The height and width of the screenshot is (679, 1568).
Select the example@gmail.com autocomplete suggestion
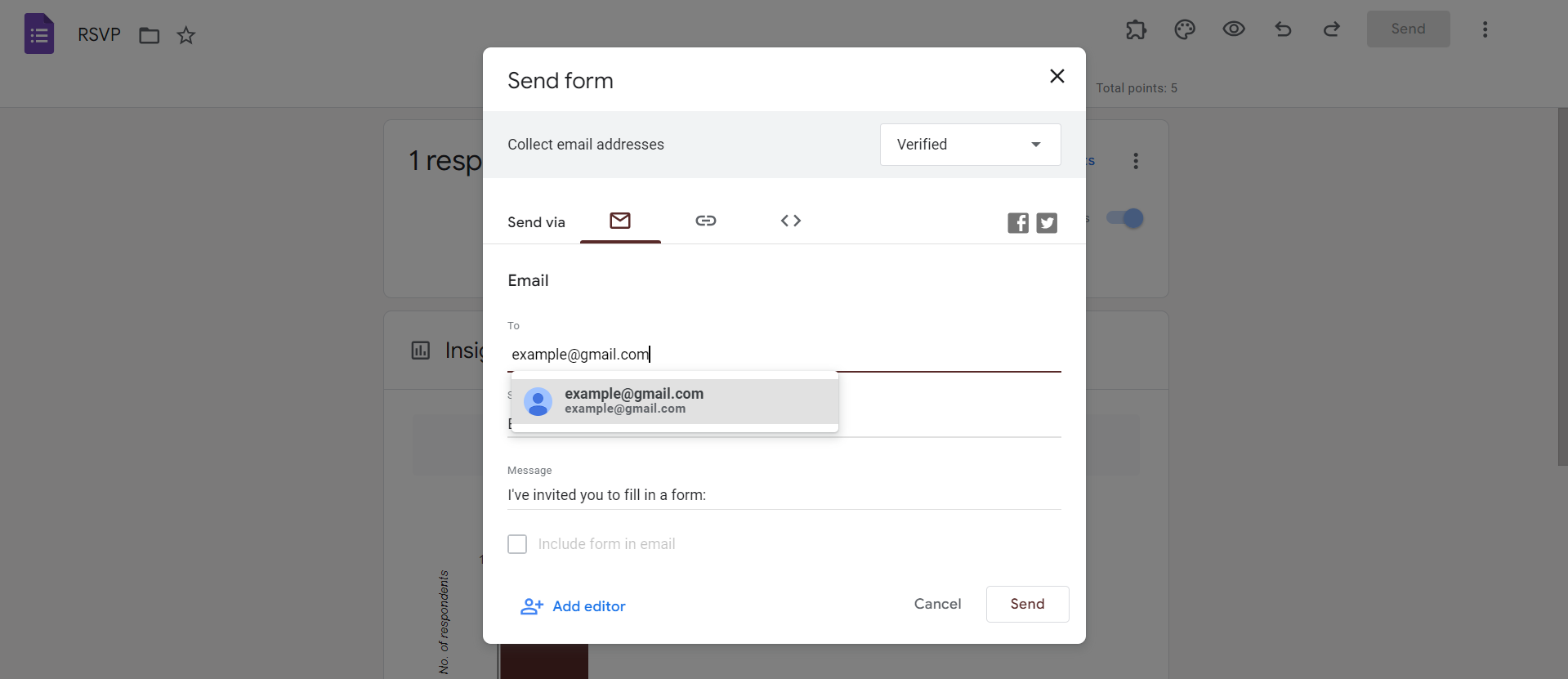click(x=675, y=401)
